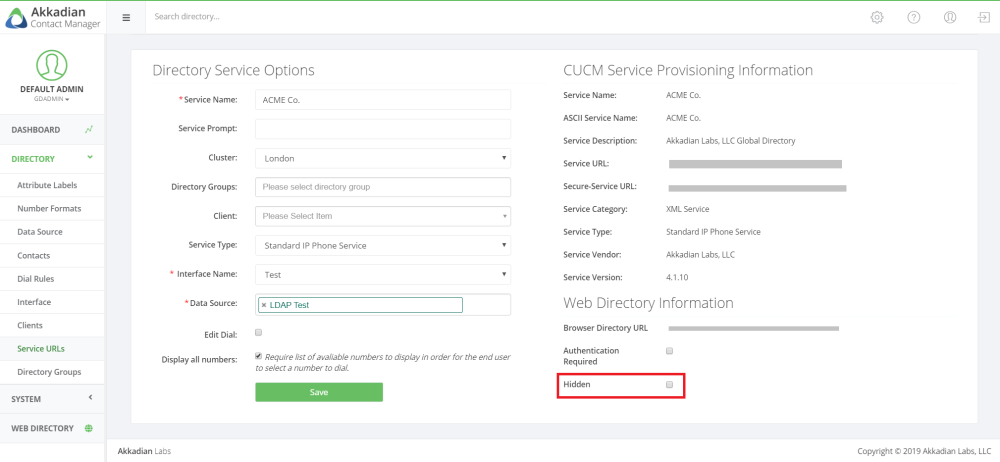Screen dimensions: 1000x462
Task: Open the user profile icon in header
Action: pyautogui.click(x=950, y=17)
